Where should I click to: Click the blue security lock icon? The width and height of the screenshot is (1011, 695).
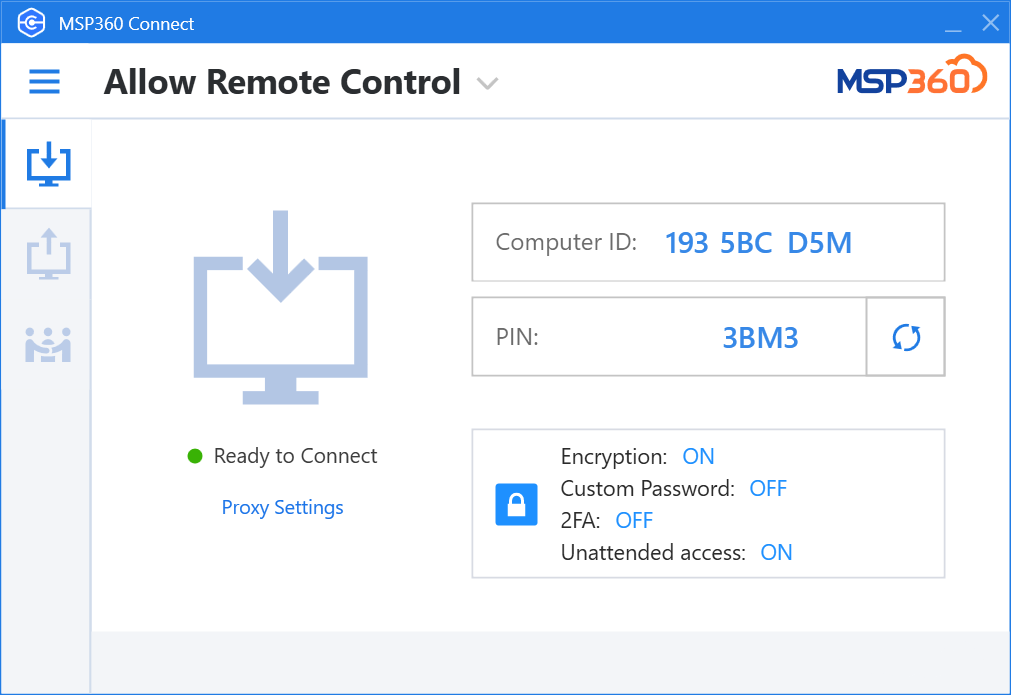click(516, 504)
